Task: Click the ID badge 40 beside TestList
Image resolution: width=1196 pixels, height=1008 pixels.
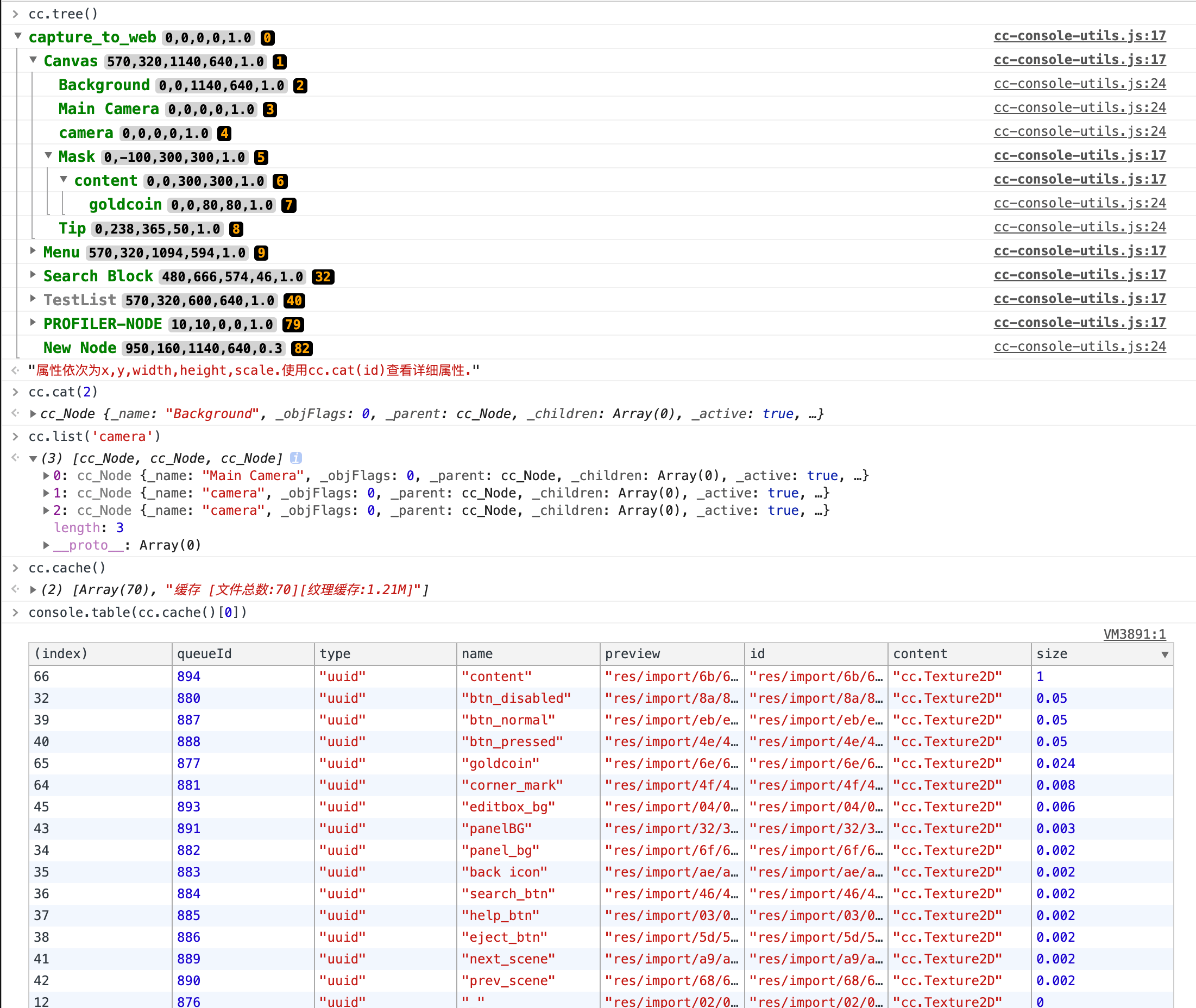Action: pos(294,300)
